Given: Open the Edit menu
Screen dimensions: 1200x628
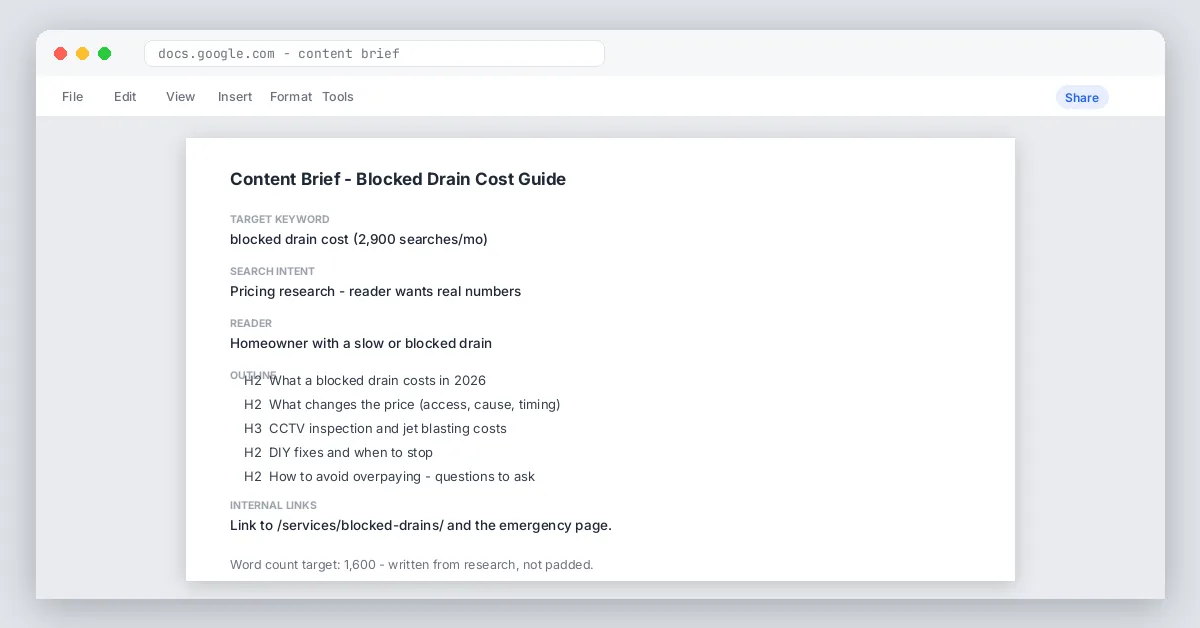Looking at the screenshot, I should point(125,97).
